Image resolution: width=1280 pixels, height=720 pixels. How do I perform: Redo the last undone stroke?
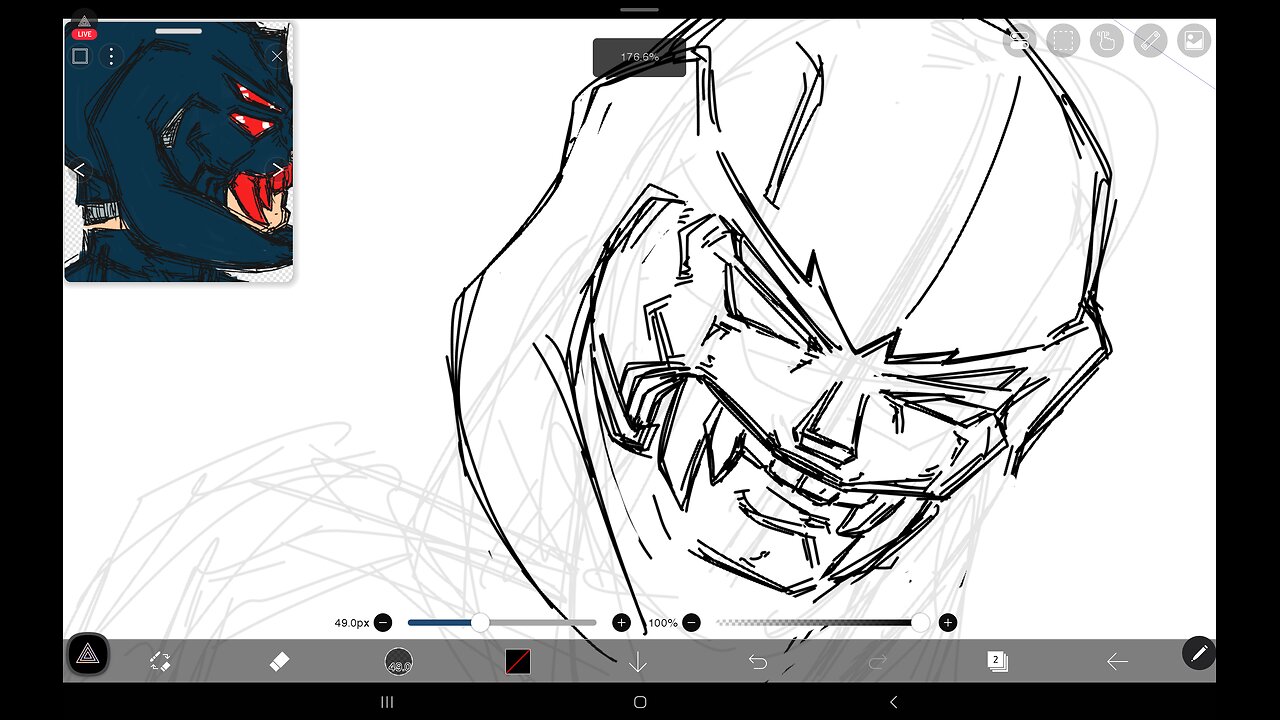(877, 661)
